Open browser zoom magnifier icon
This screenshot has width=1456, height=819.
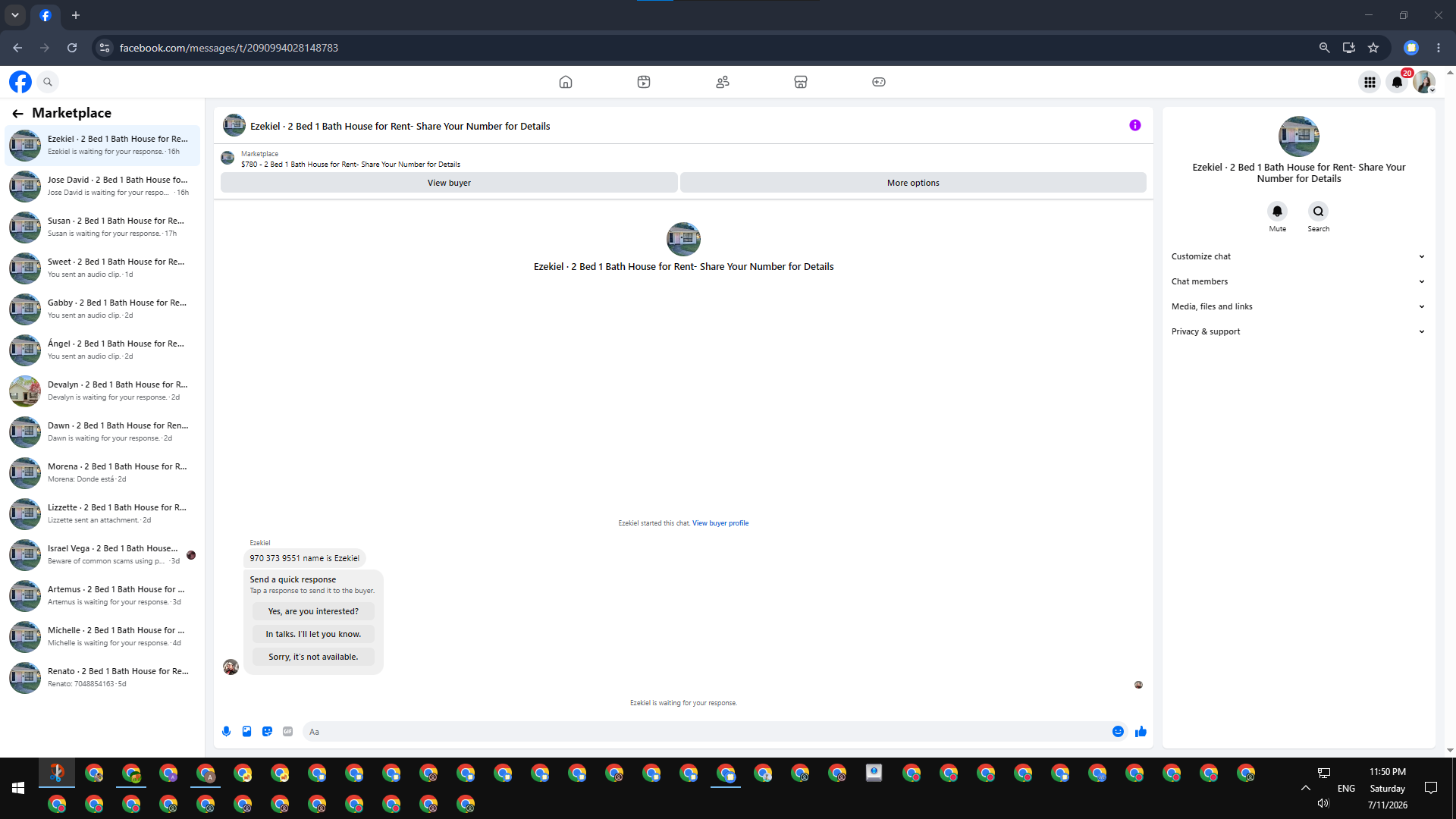(x=1324, y=48)
